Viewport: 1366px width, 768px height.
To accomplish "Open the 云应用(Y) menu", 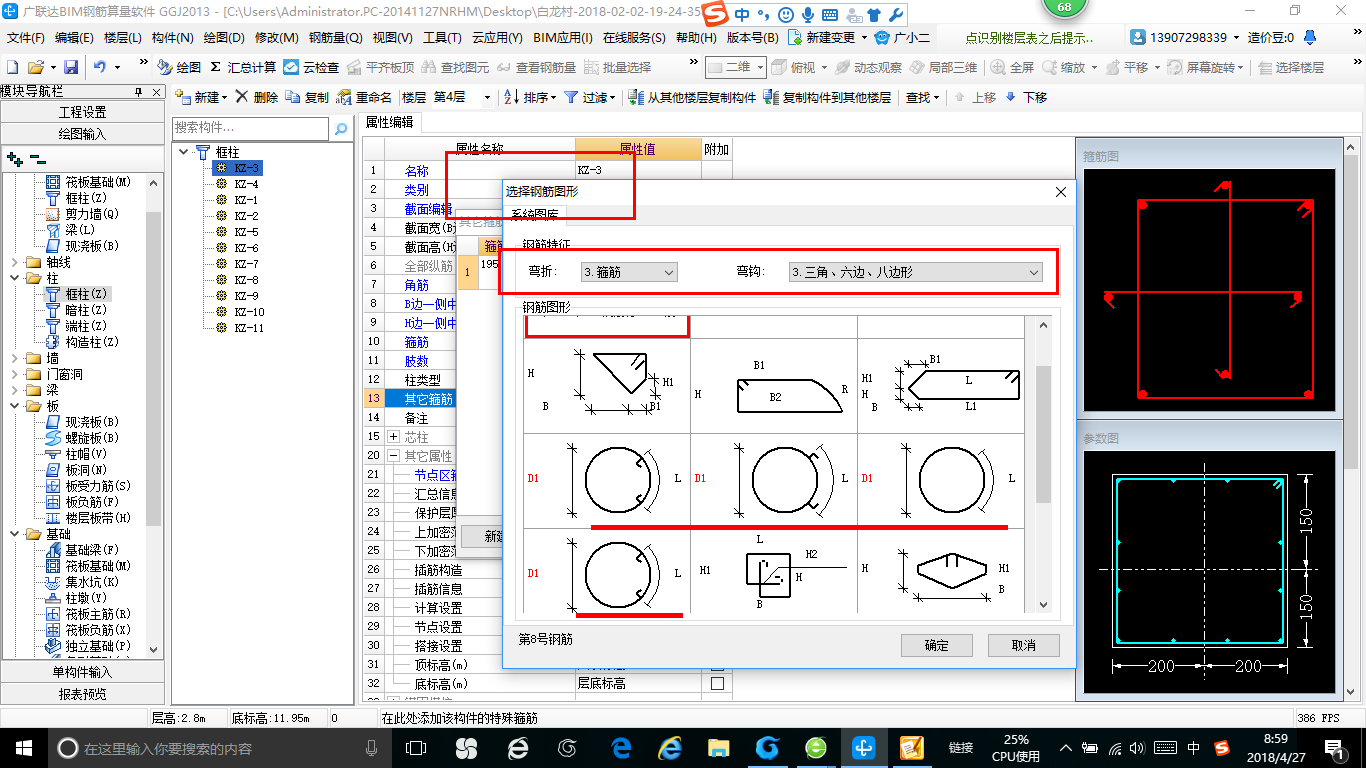I will 497,37.
